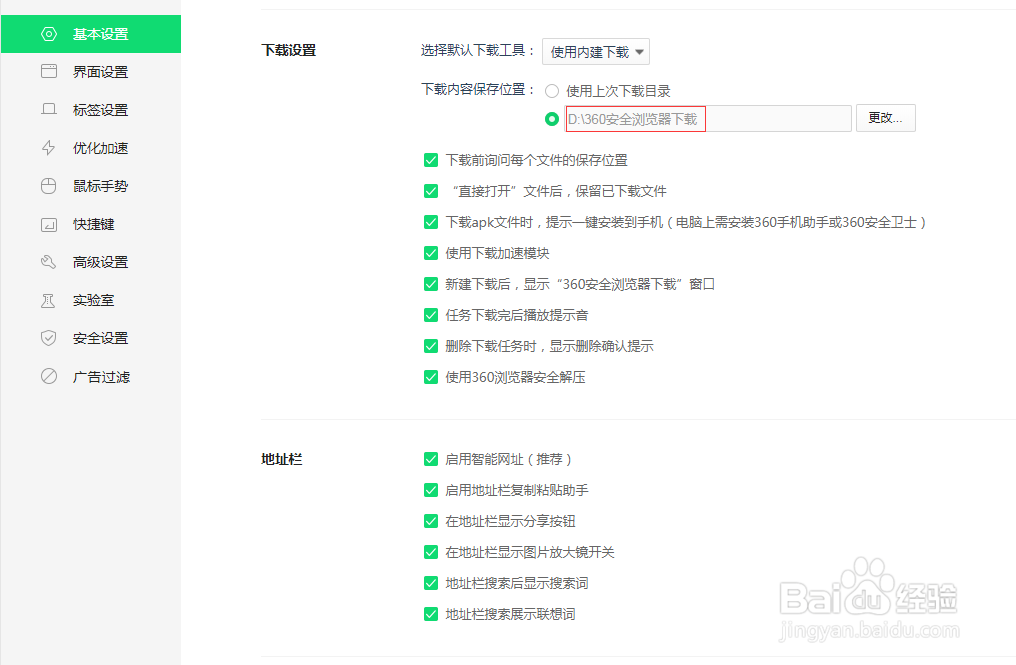Toggle 地址栏搜索展示联想词 checkbox
This screenshot has width=1016, height=665.
pyautogui.click(x=431, y=614)
